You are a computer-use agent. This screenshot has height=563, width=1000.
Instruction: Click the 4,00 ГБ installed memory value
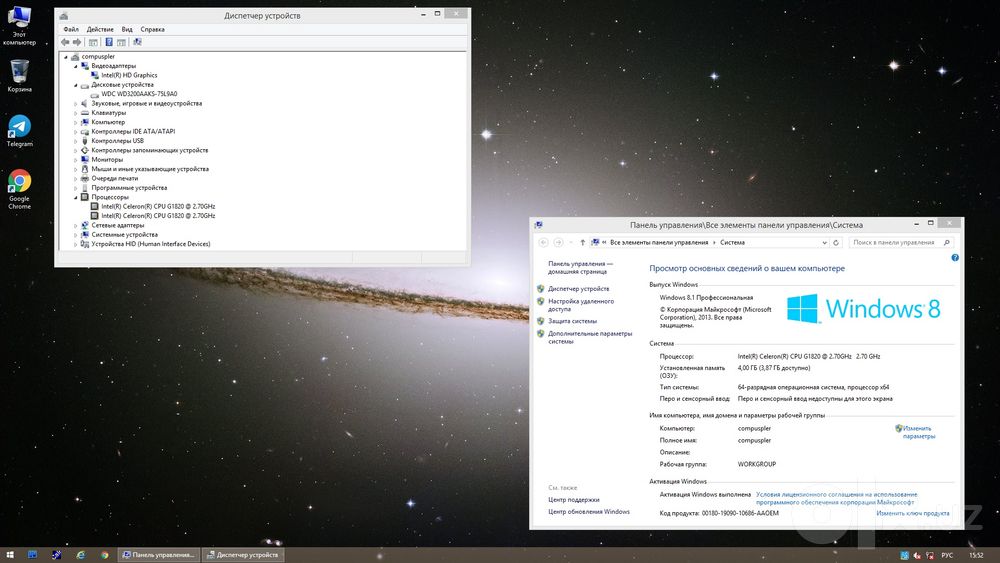click(x=774, y=368)
